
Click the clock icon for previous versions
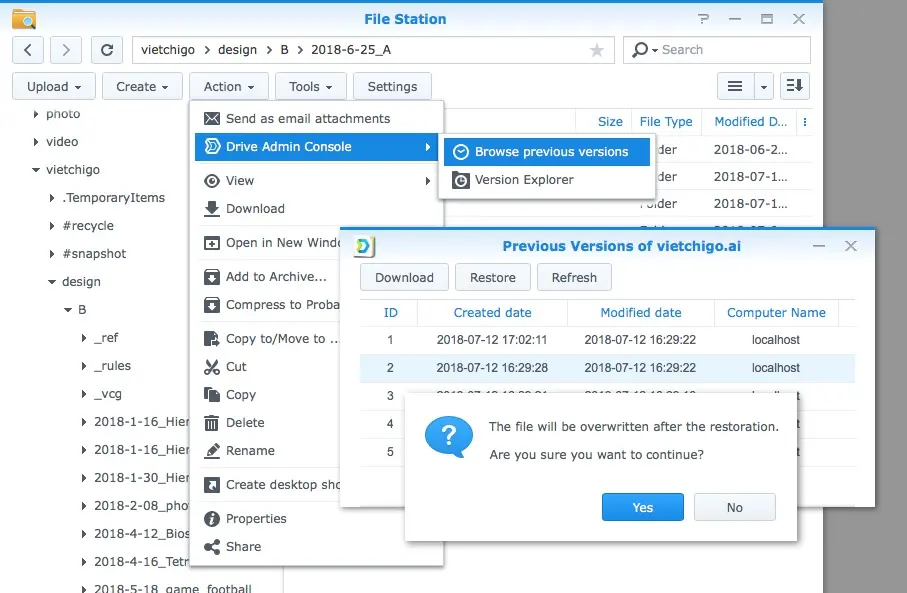(x=460, y=152)
